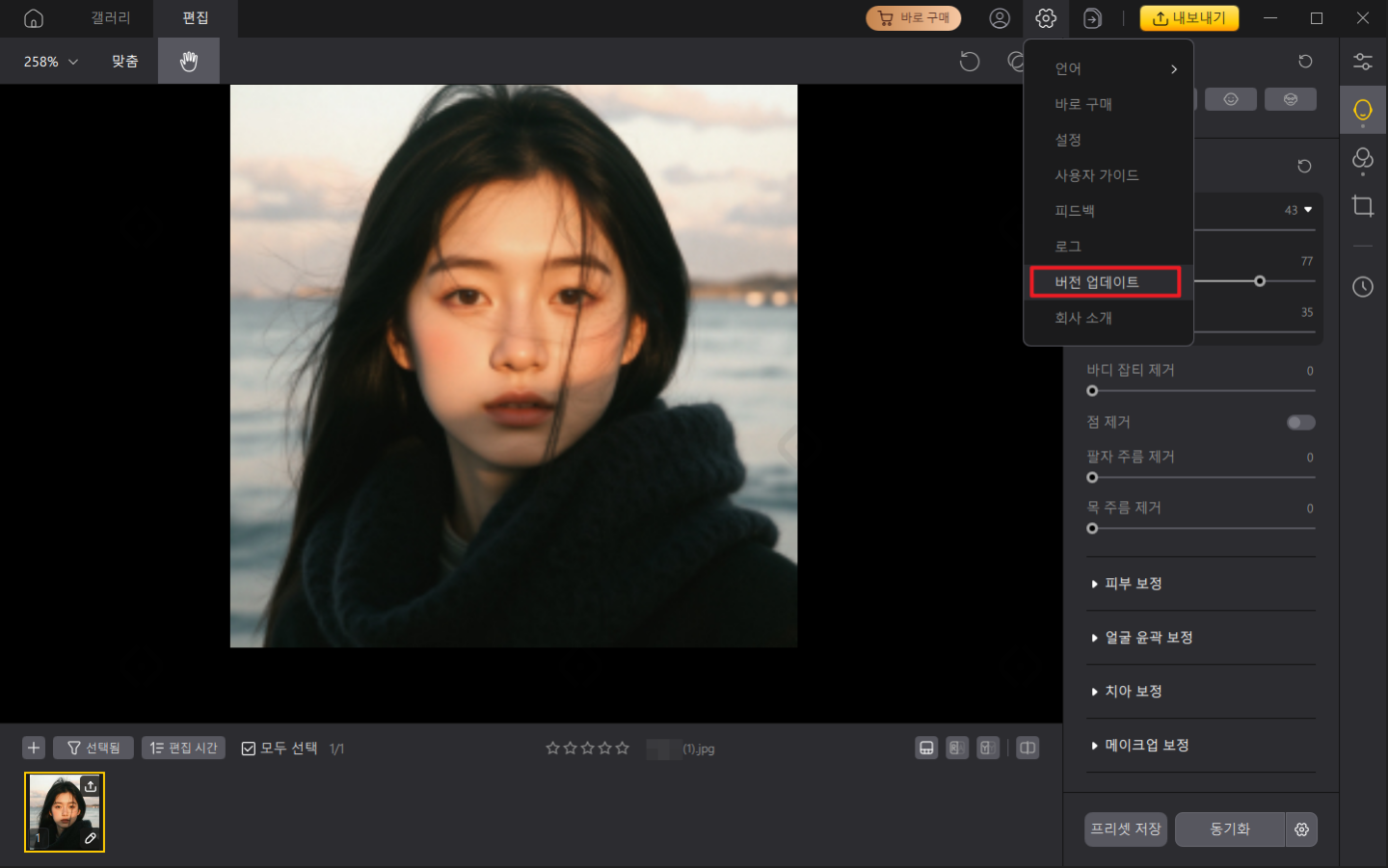This screenshot has width=1388, height=868.
Task: Open the portrait retouch panel (face icon)
Action: pos(1362,110)
